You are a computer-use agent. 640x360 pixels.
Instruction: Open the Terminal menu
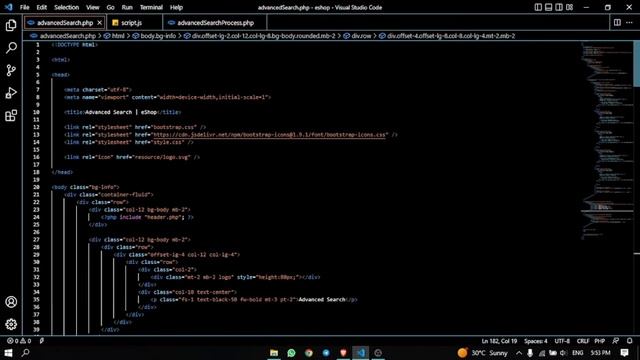tap(151, 7)
